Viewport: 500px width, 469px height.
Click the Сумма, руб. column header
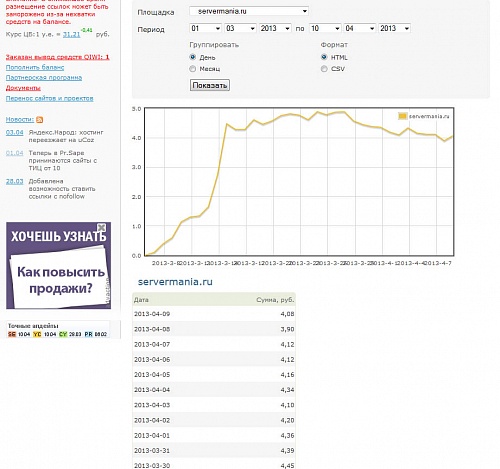[275, 300]
